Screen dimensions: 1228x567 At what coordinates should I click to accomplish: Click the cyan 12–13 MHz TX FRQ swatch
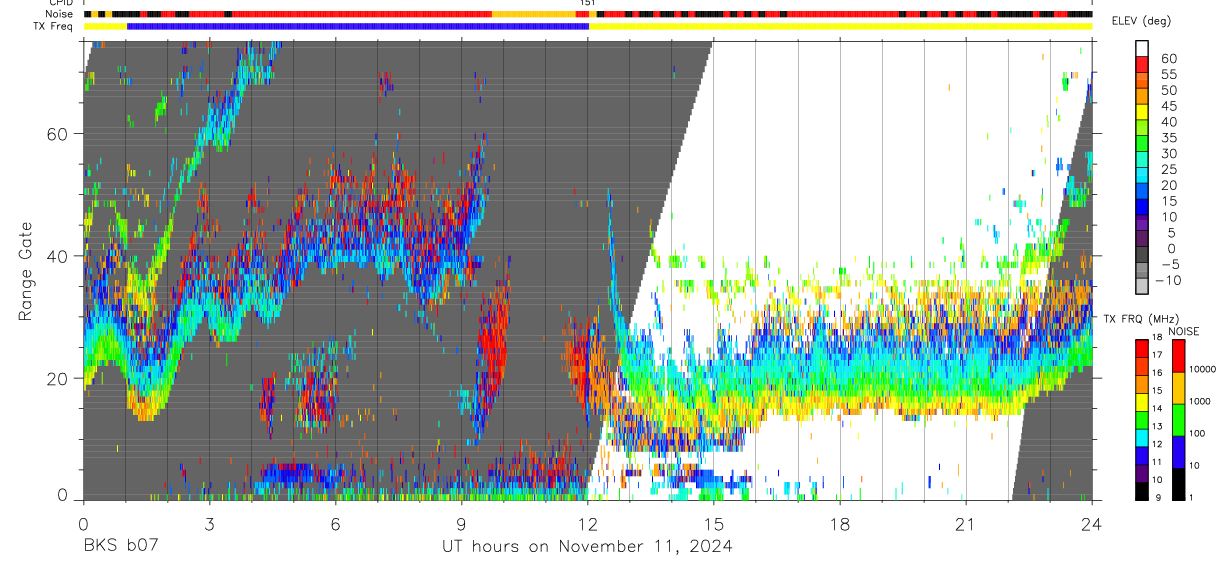click(1142, 437)
